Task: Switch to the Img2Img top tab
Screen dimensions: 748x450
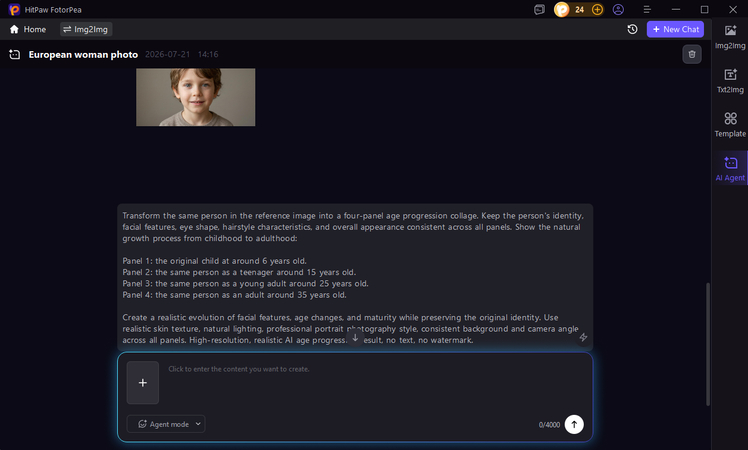Action: tap(86, 29)
